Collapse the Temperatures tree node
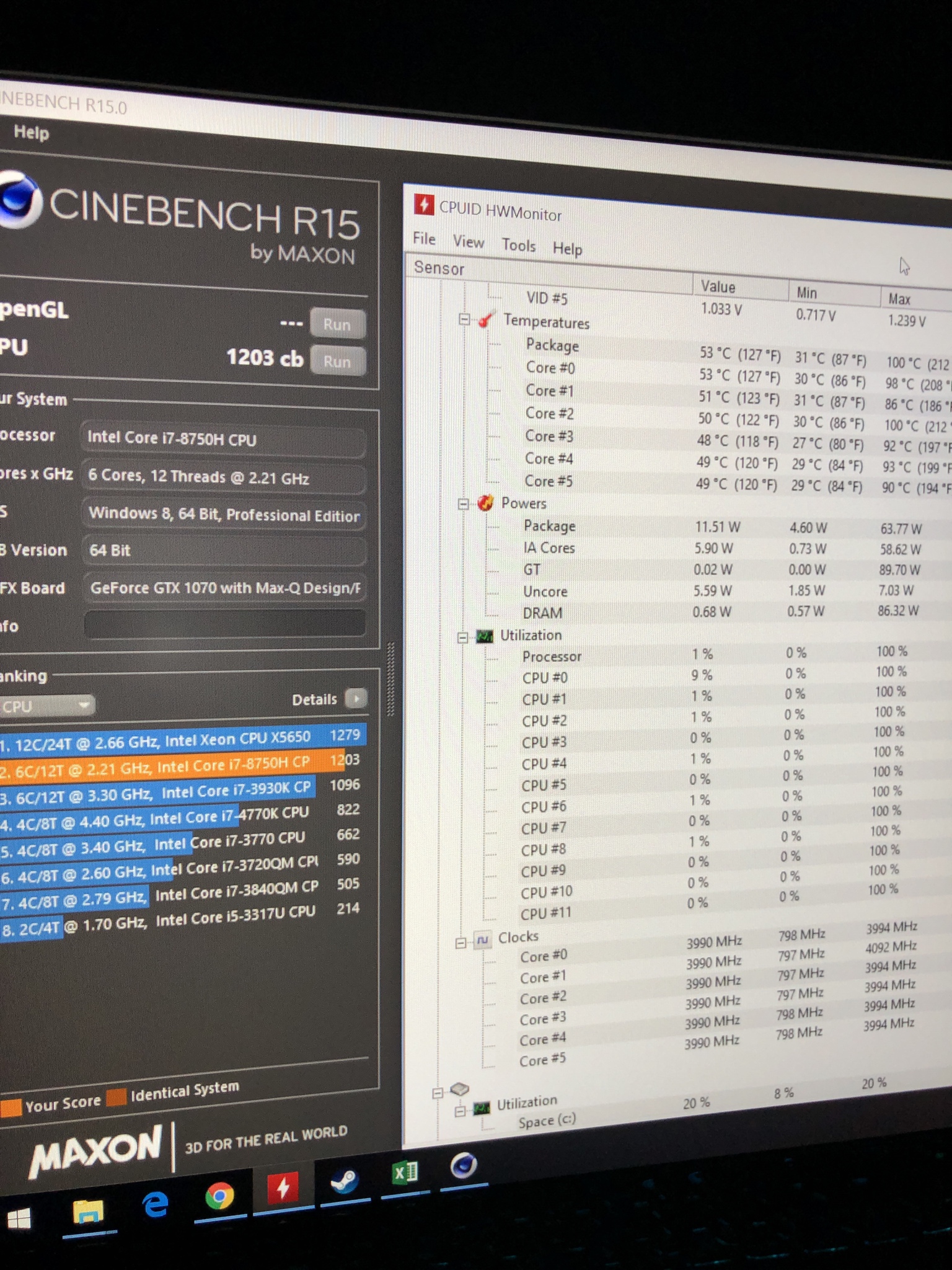Screen dimensions: 952x1270 pos(464,319)
